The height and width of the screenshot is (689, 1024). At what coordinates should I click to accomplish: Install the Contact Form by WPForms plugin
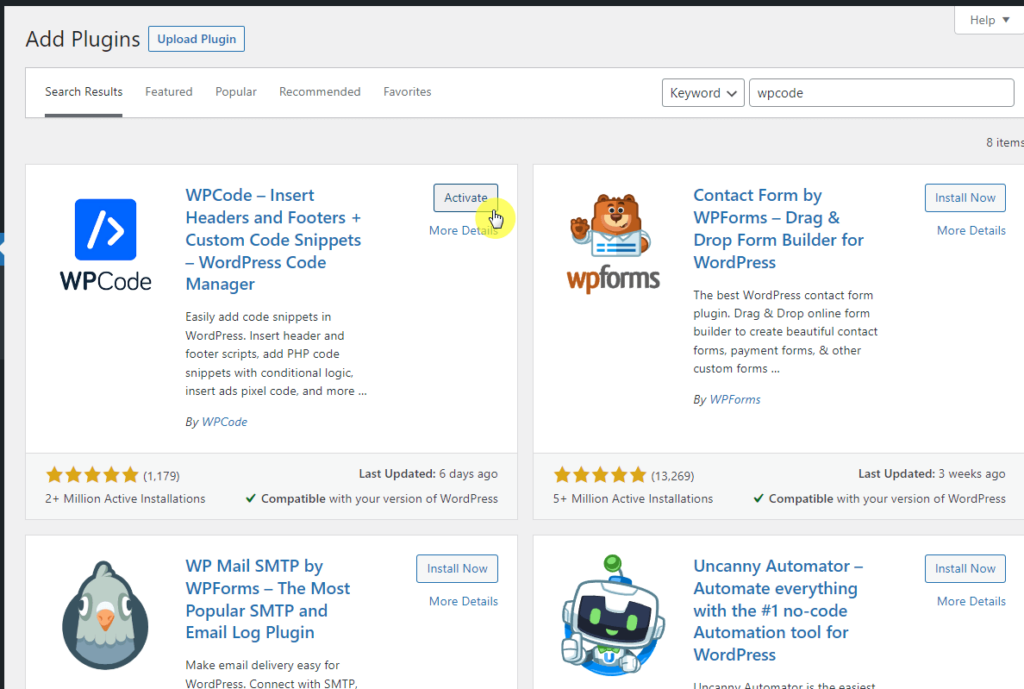[965, 198]
